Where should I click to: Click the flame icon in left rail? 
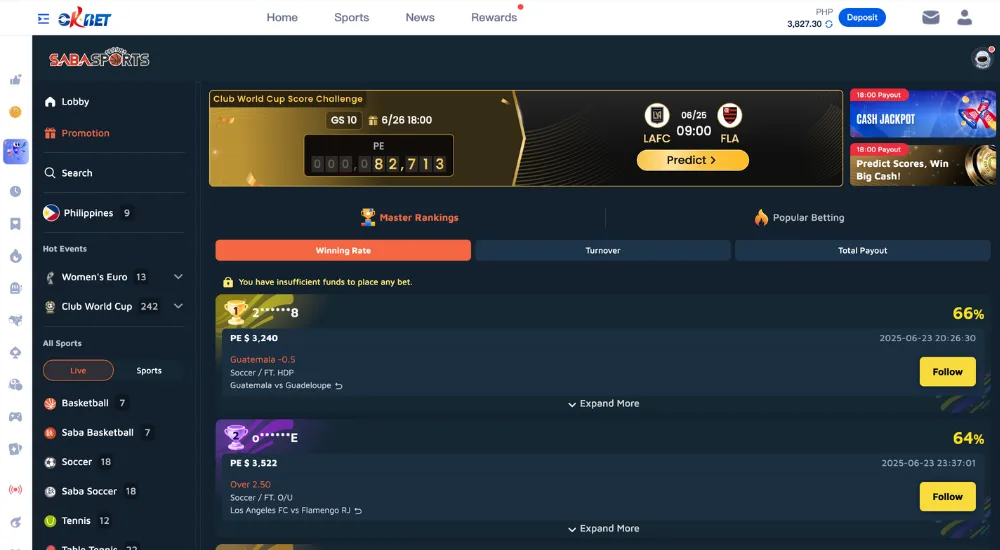(15, 256)
